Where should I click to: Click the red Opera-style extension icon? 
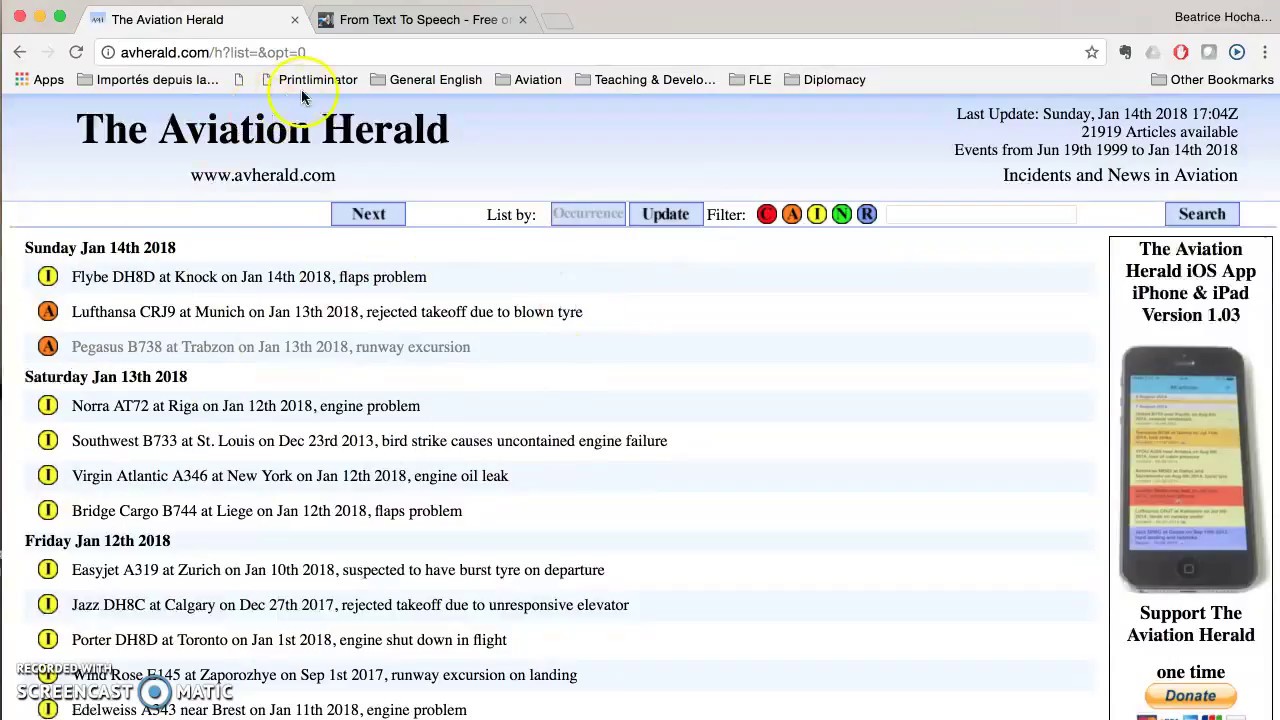coord(1181,52)
